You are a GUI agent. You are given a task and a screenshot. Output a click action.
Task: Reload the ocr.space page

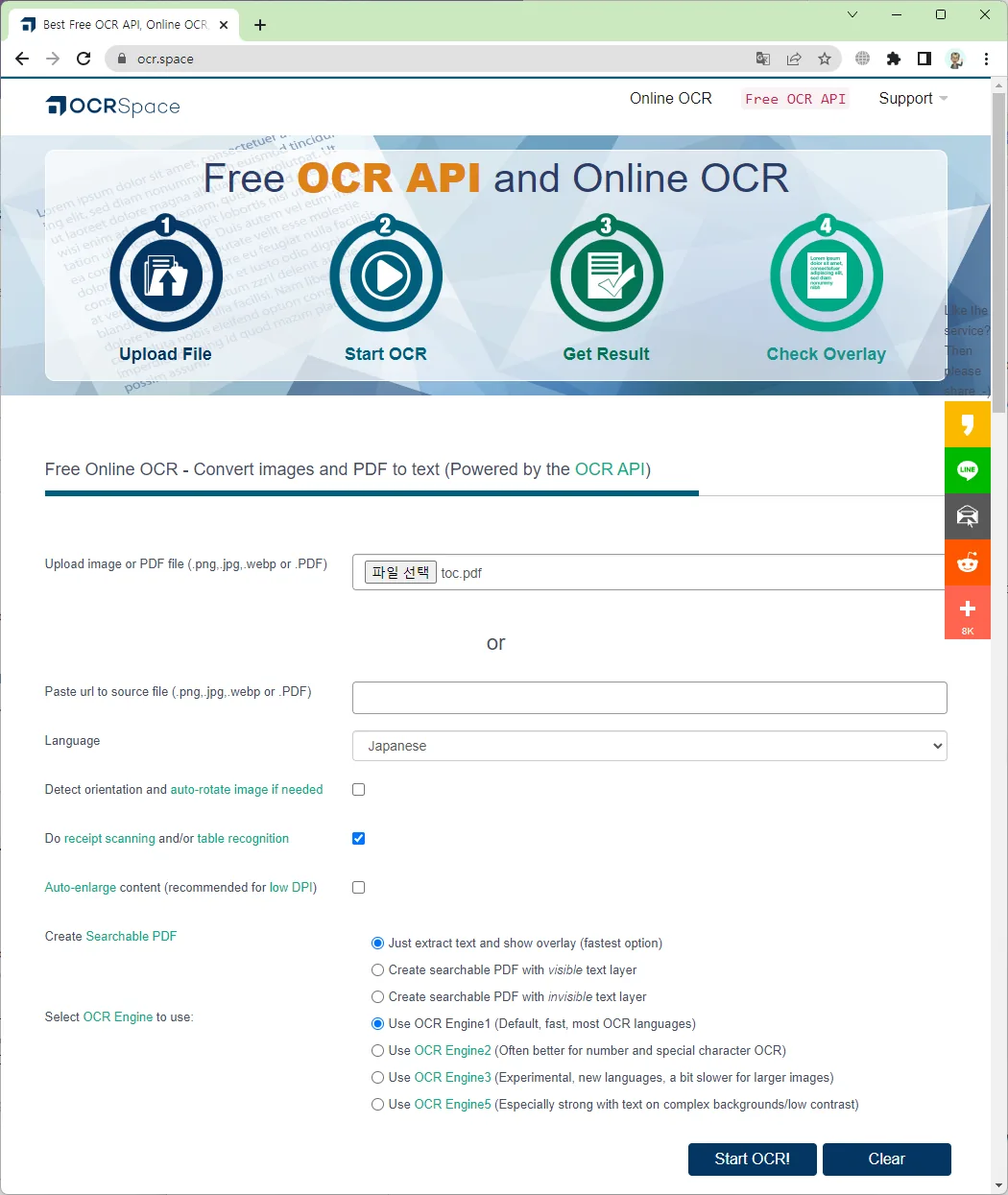(84, 59)
